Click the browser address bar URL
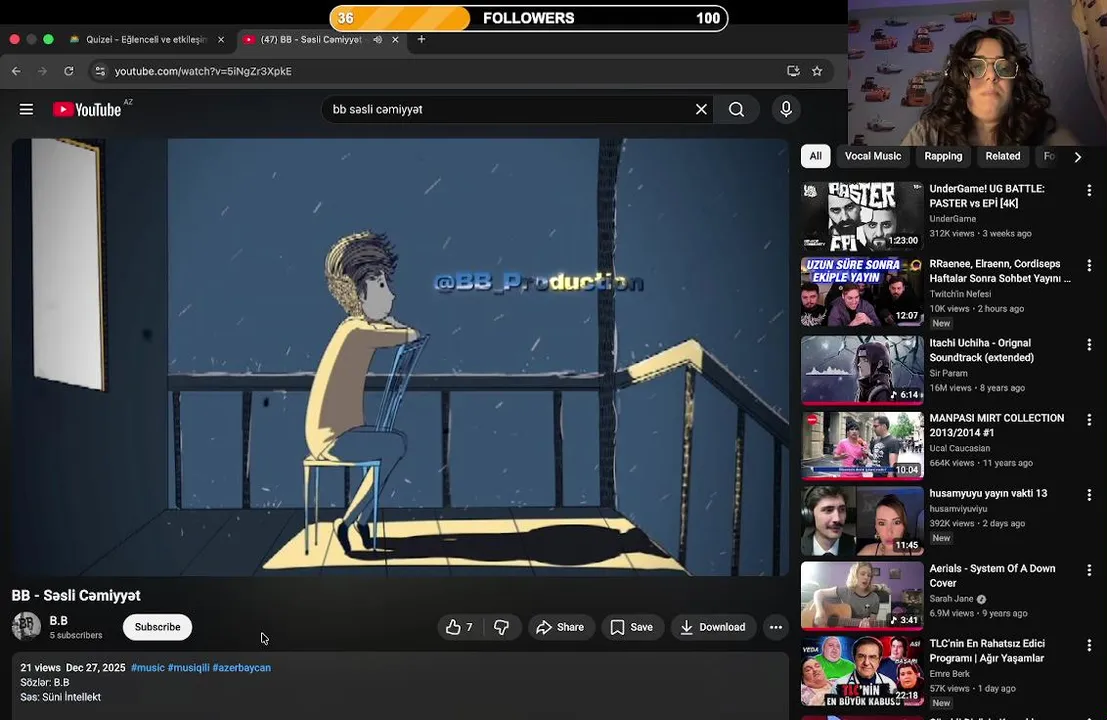1107x720 pixels. click(203, 71)
